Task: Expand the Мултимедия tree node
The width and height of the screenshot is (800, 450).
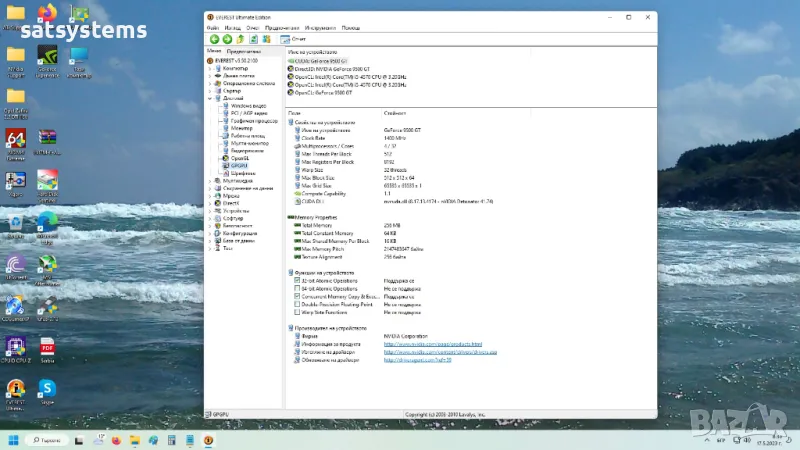Action: coord(209,180)
